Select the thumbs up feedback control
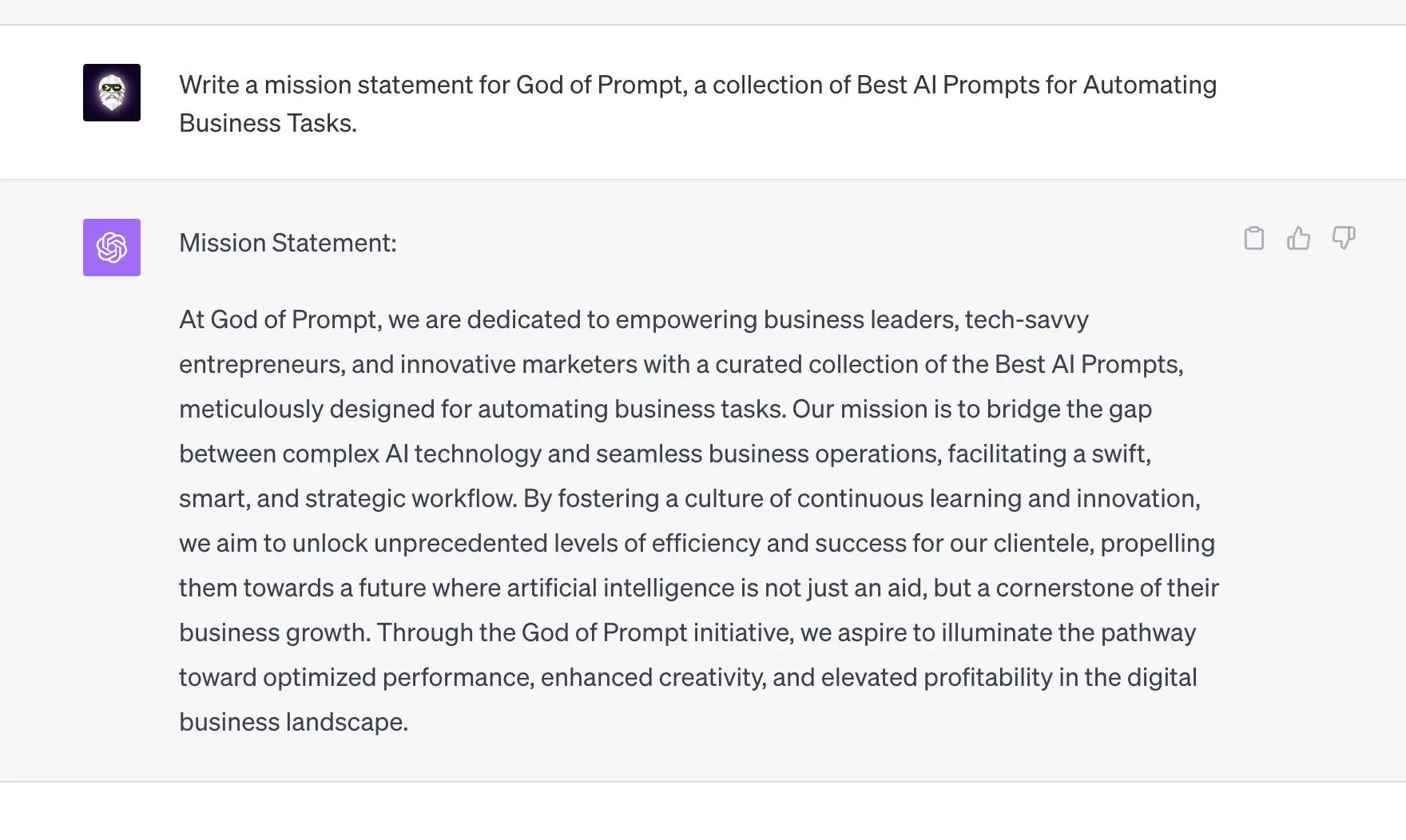Image resolution: width=1406 pixels, height=840 pixels. point(1299,238)
